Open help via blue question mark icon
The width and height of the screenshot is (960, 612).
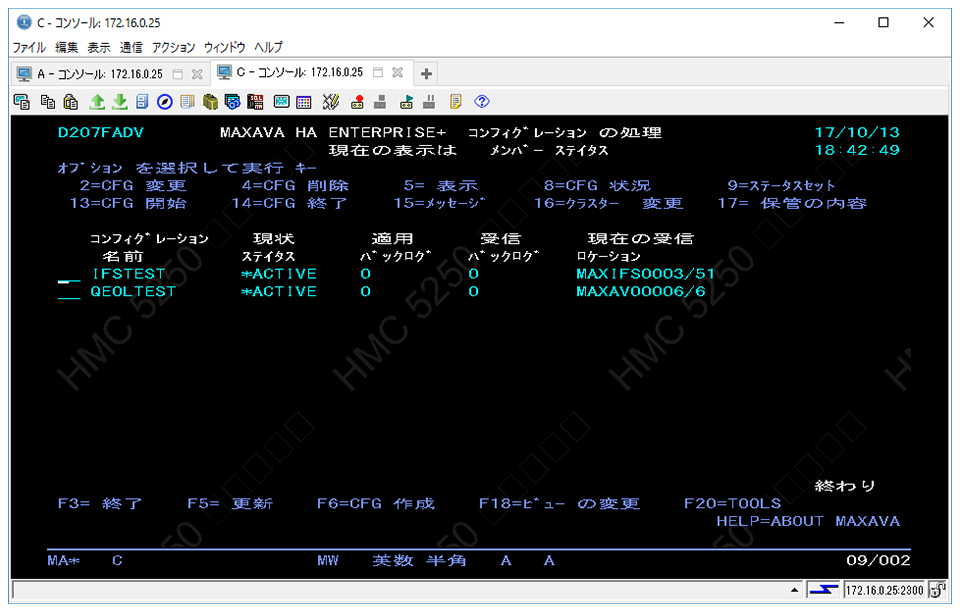point(482,102)
